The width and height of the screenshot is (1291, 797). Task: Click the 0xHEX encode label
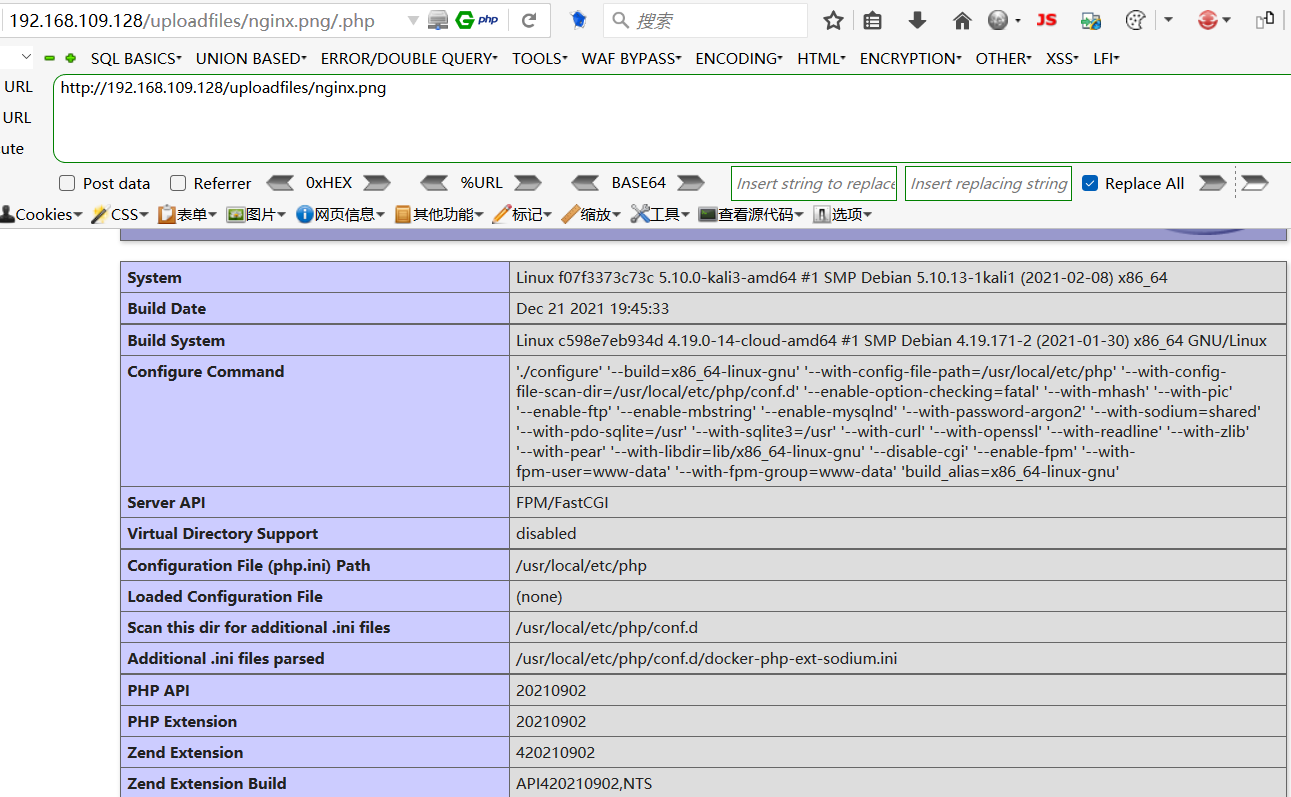click(x=329, y=183)
